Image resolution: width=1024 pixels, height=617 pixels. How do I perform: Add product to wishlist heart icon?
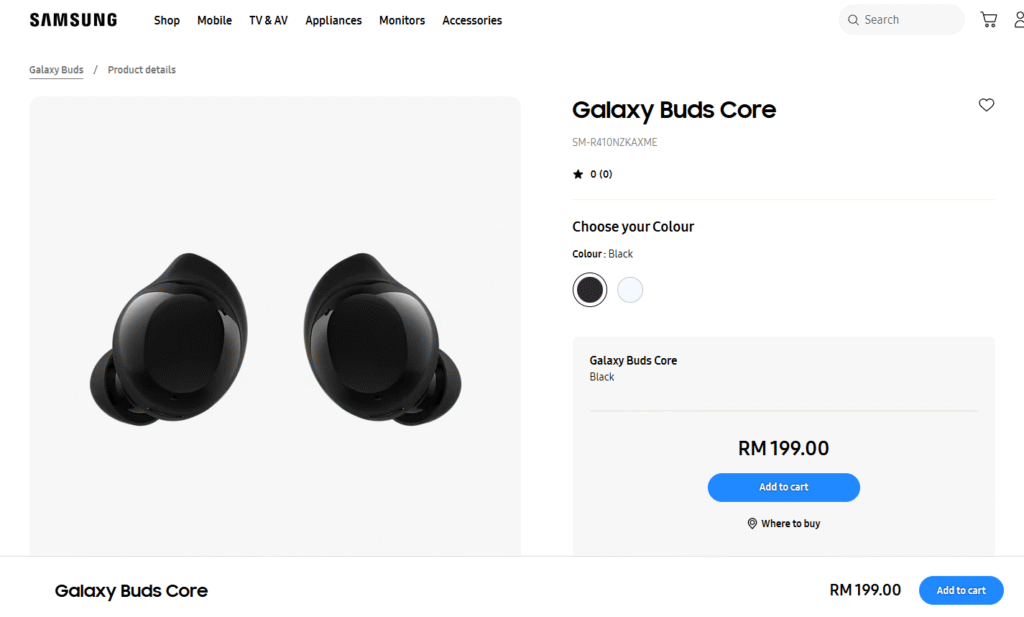click(x=986, y=105)
